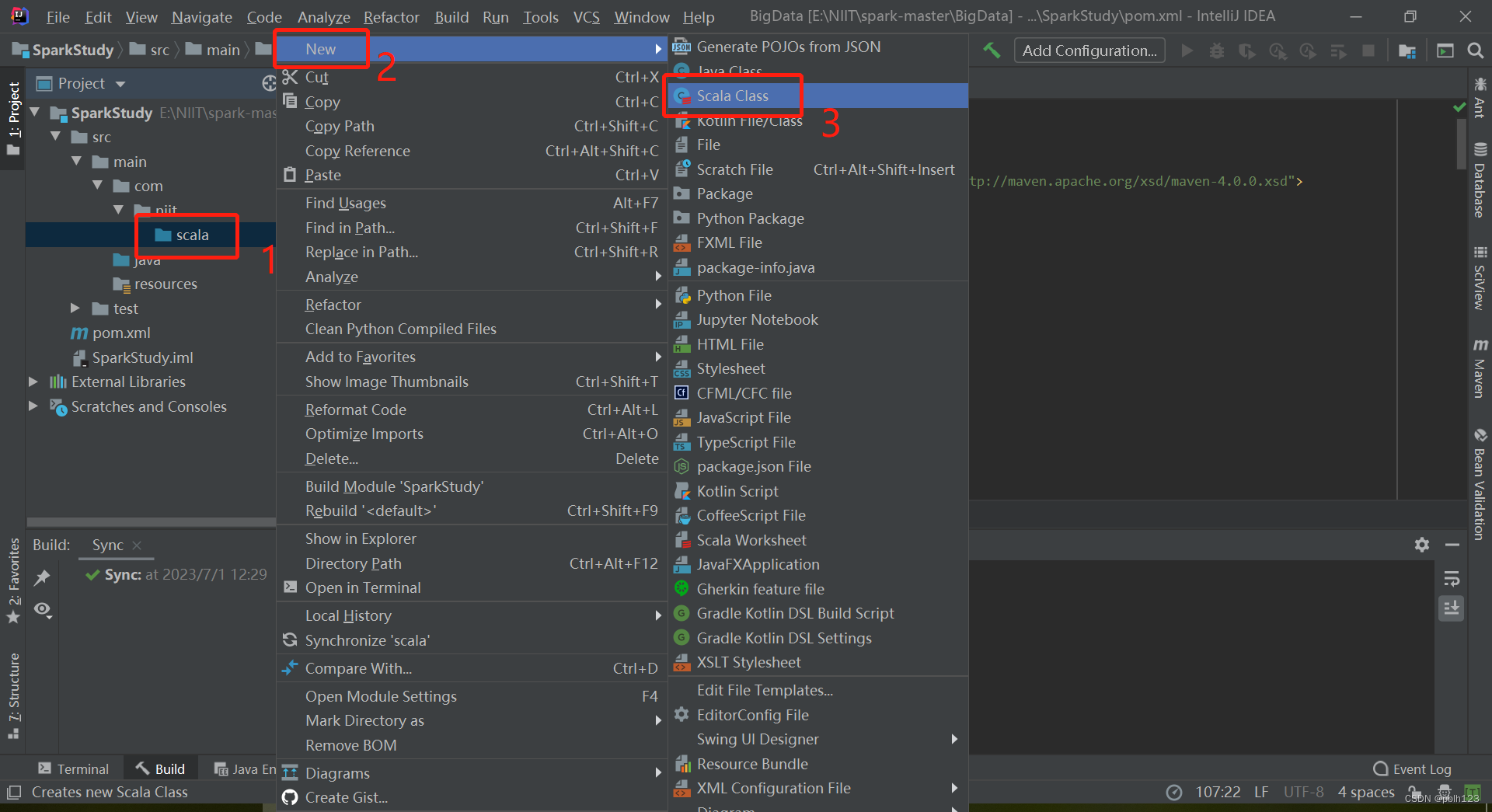
Task: Open the Bean Validation side panel
Action: coord(1480,483)
